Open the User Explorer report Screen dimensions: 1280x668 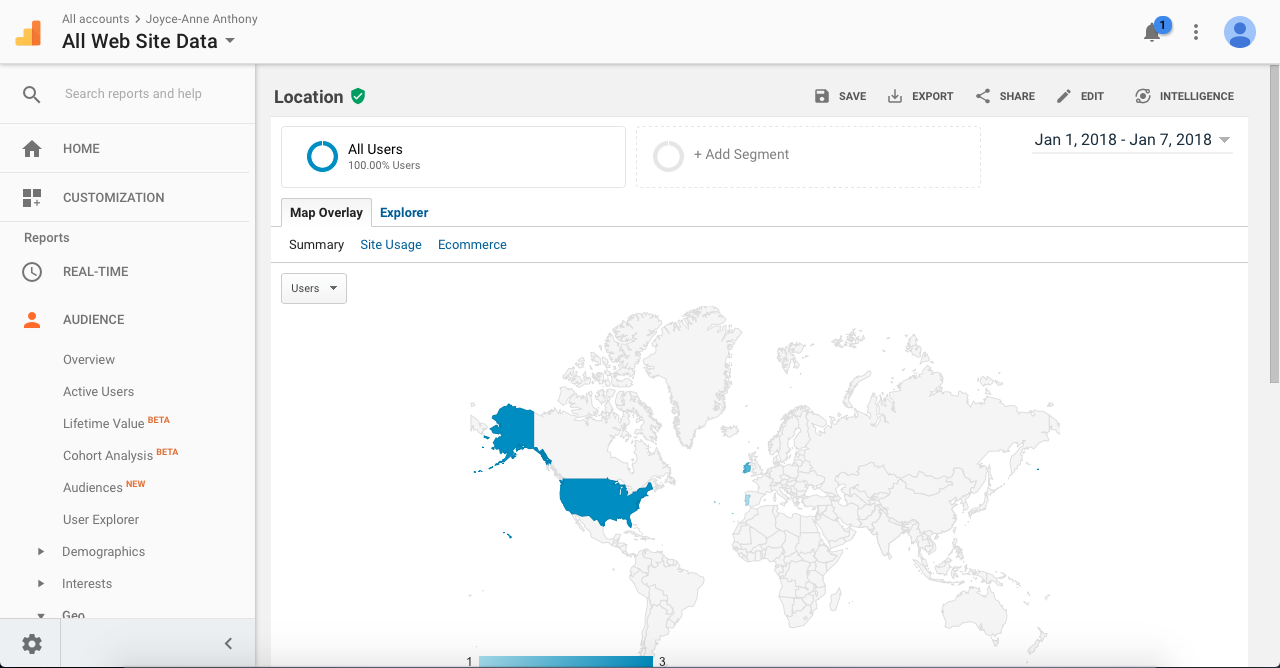101,519
